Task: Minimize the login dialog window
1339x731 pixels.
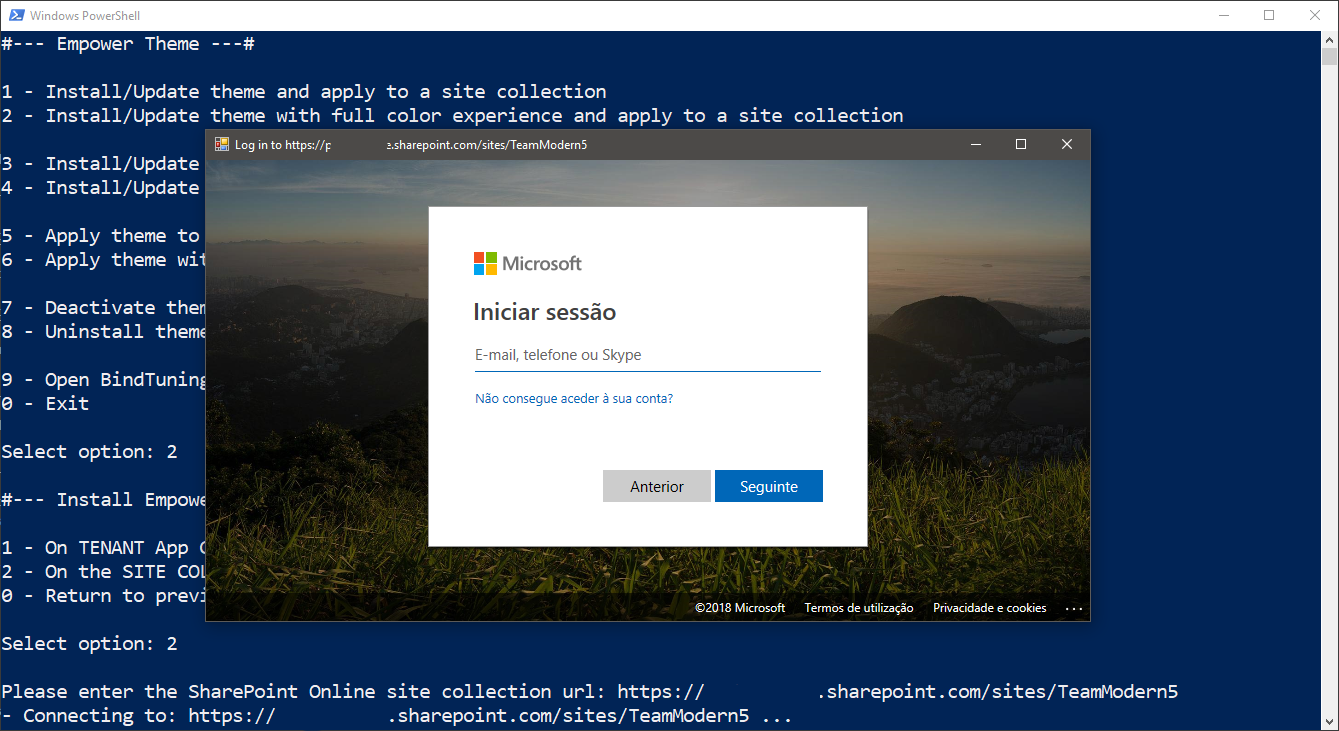Action: coord(975,144)
